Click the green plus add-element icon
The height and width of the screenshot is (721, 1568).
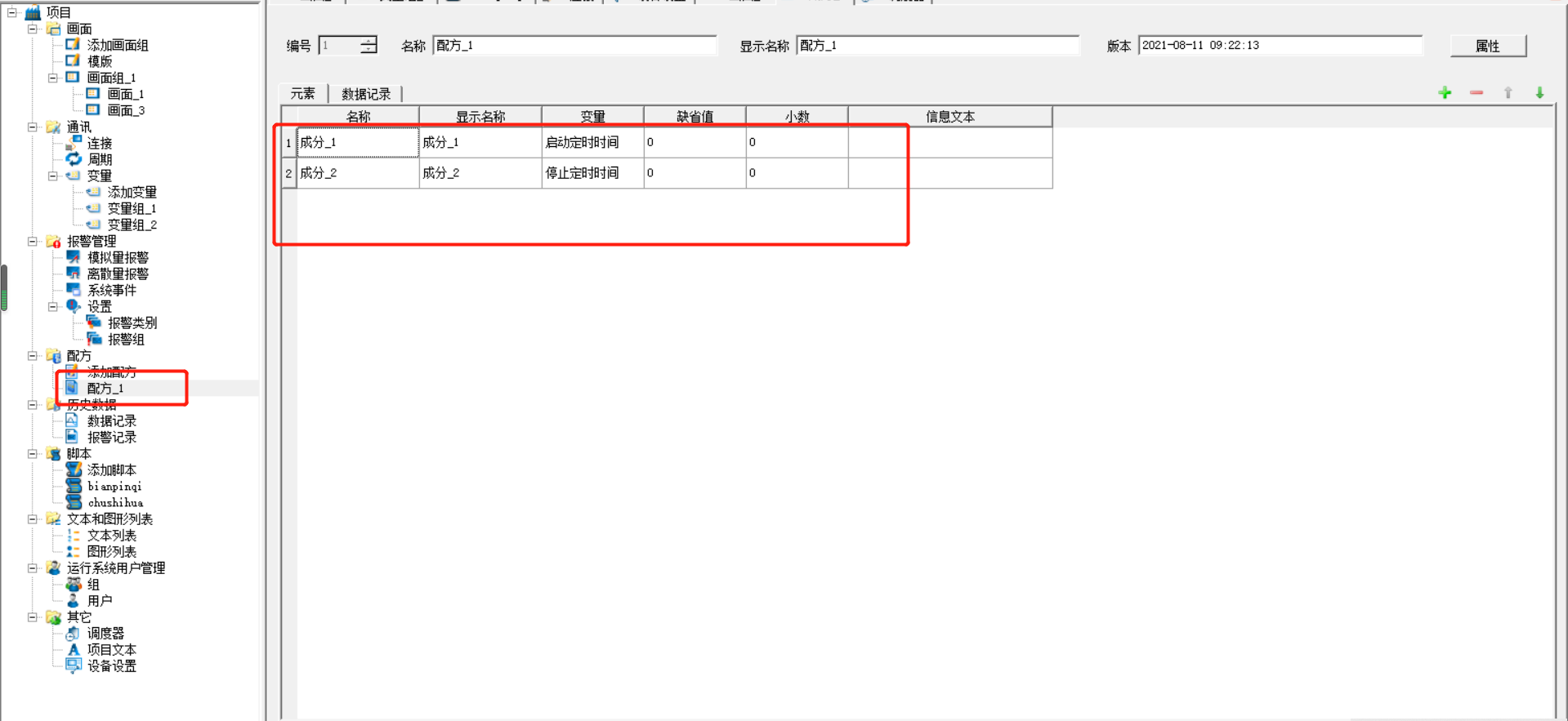[x=1445, y=93]
